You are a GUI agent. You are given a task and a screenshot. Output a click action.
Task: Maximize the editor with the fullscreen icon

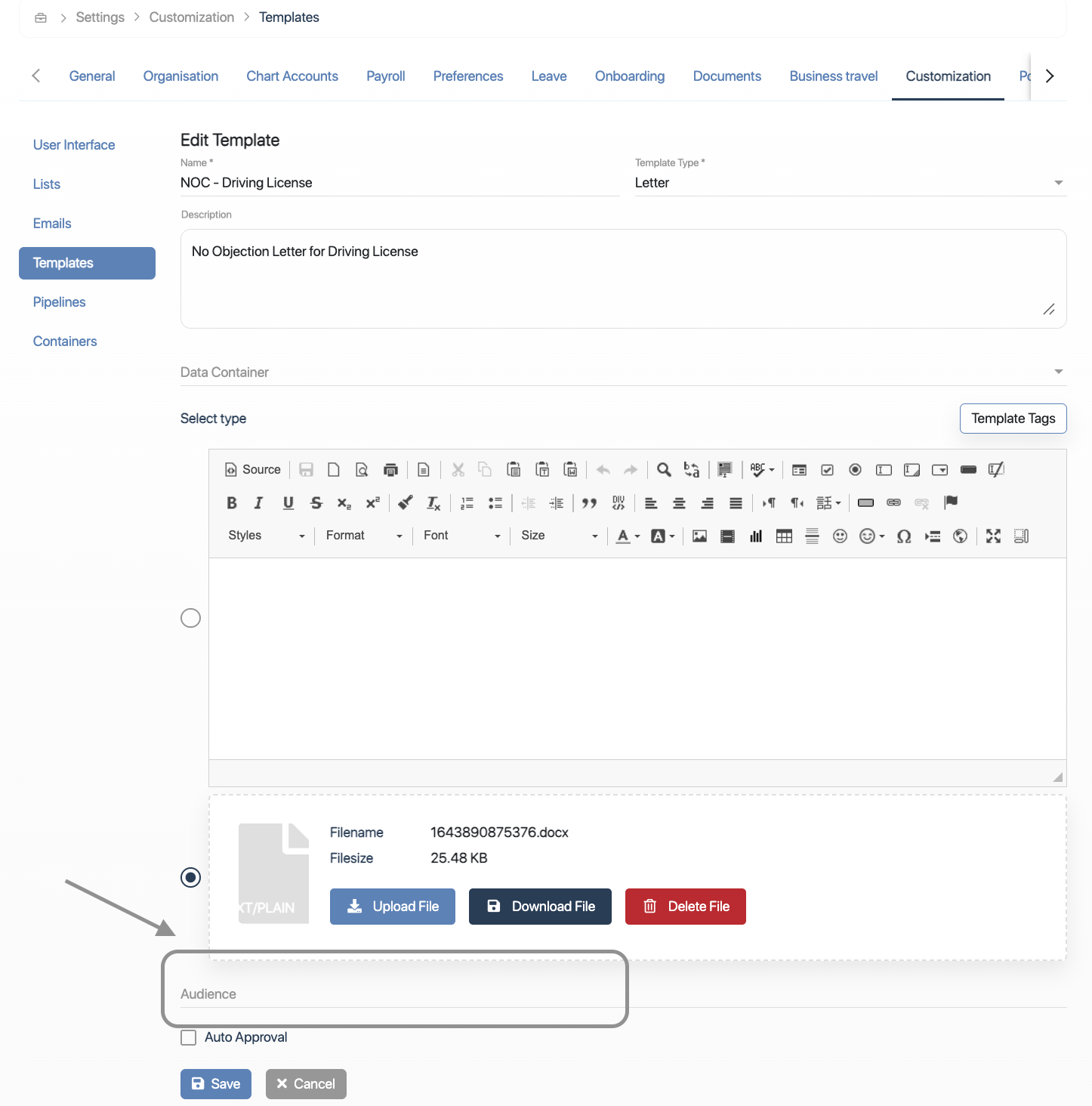[993, 536]
